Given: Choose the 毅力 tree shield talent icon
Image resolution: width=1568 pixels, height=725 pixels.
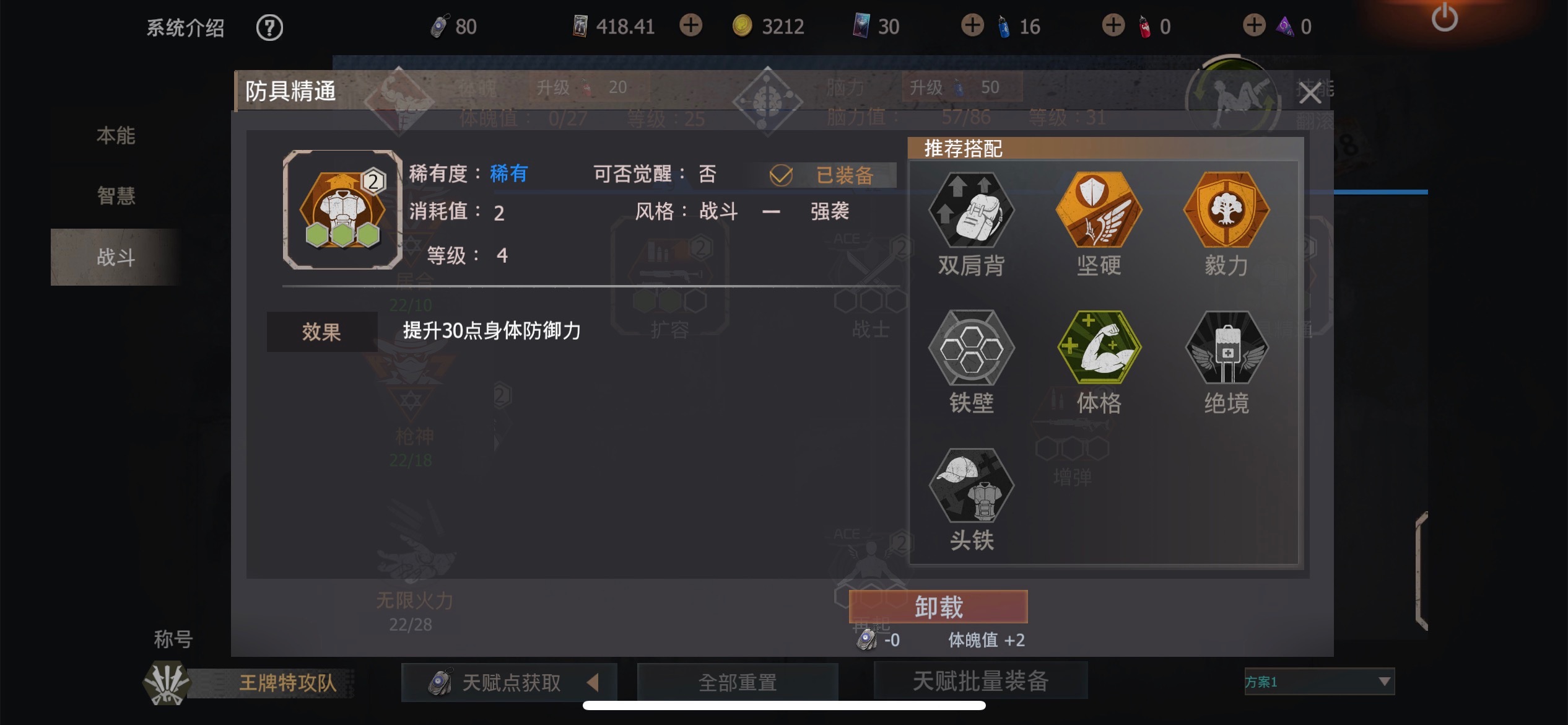Looking at the screenshot, I should click(1226, 211).
